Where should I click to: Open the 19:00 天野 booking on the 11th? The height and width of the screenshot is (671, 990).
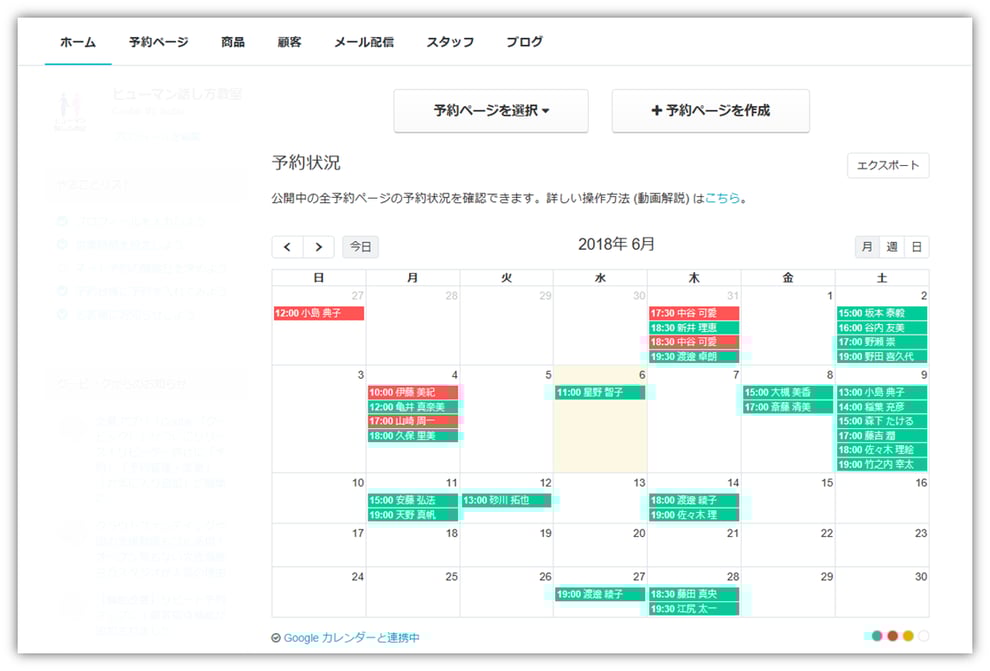pos(413,514)
